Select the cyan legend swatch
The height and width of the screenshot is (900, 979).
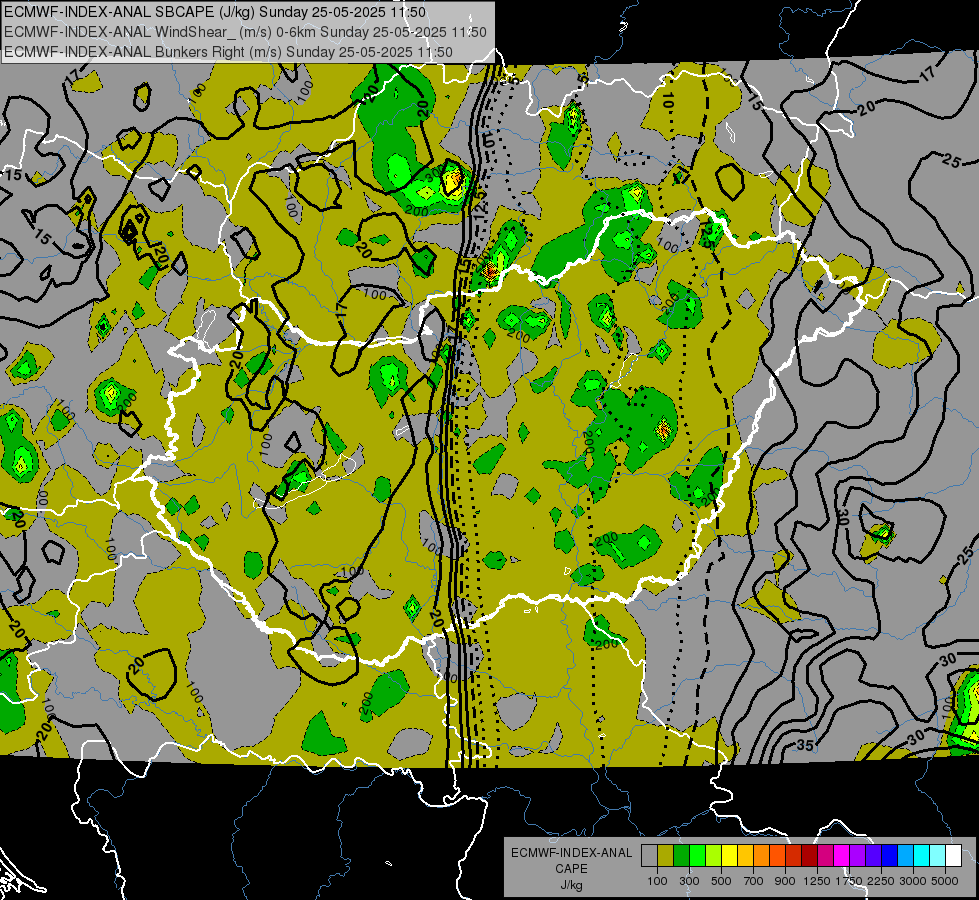[x=922, y=855]
